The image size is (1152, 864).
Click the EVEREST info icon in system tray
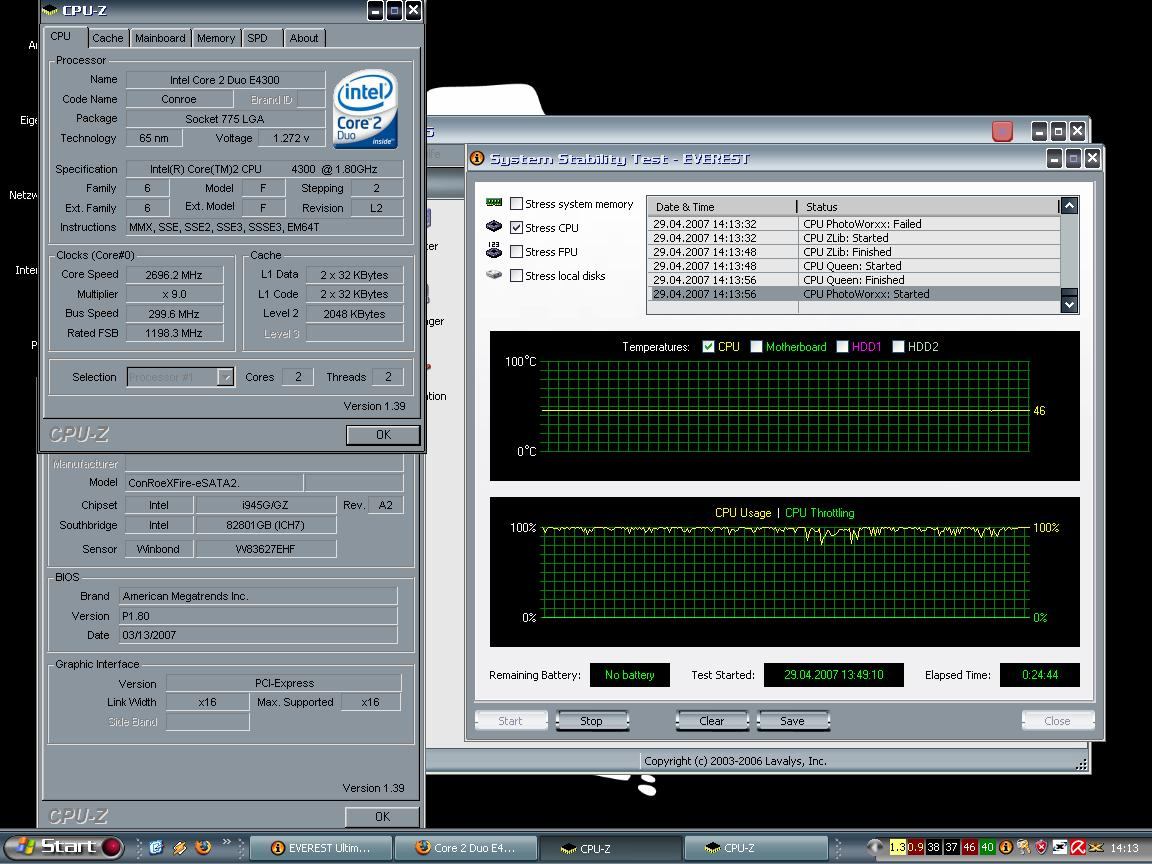tap(1005, 847)
